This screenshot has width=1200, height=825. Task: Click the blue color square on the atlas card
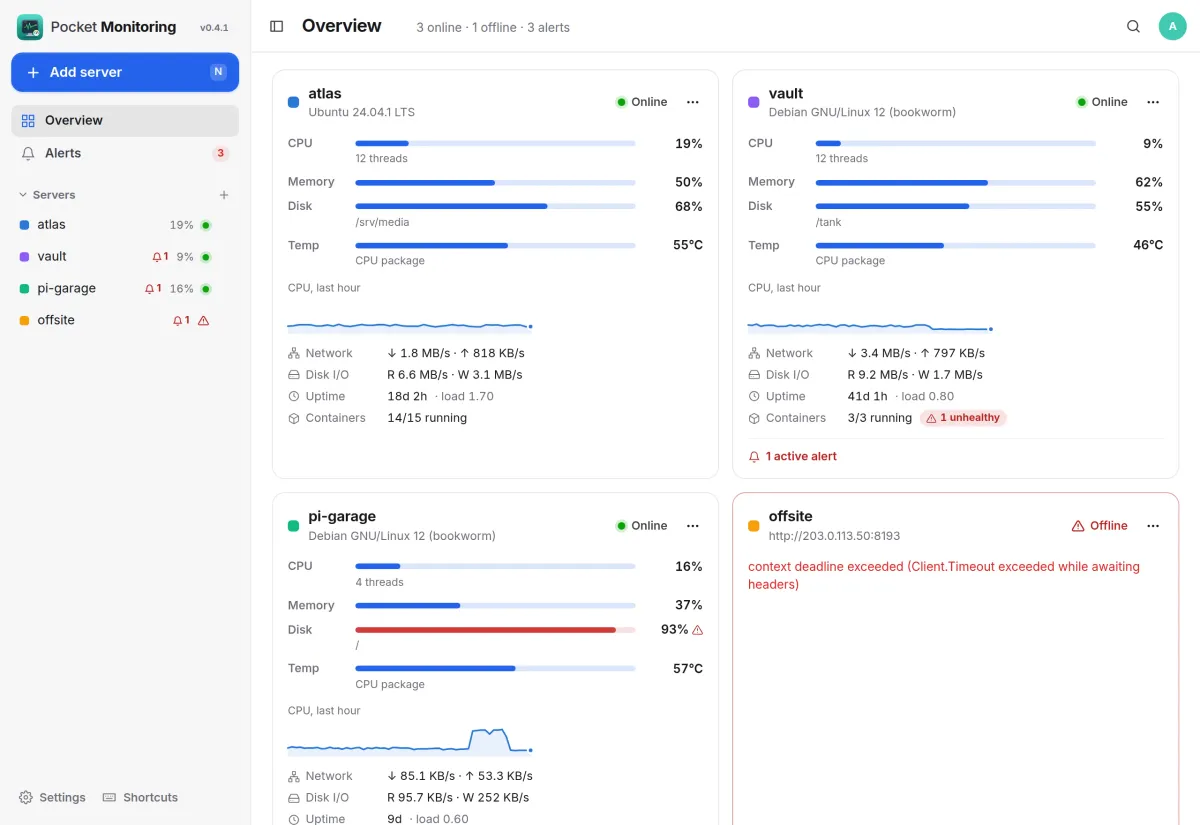pyautogui.click(x=293, y=102)
